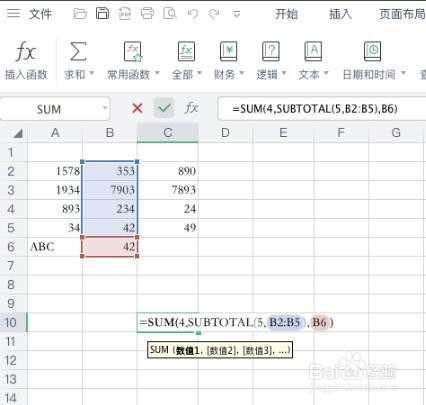Cancel formula entry with red X

[x=137, y=108]
